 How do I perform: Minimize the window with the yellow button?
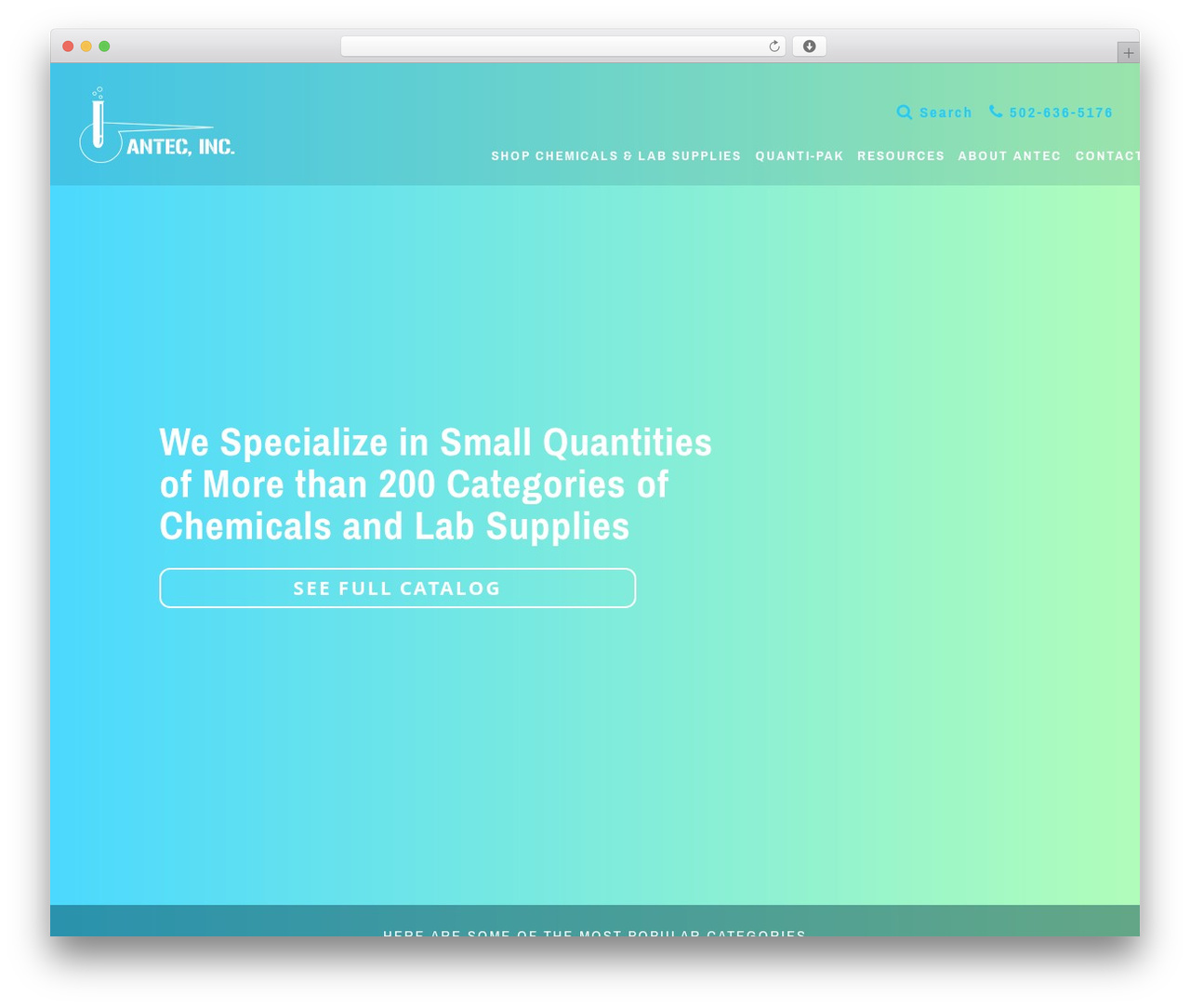[86, 46]
